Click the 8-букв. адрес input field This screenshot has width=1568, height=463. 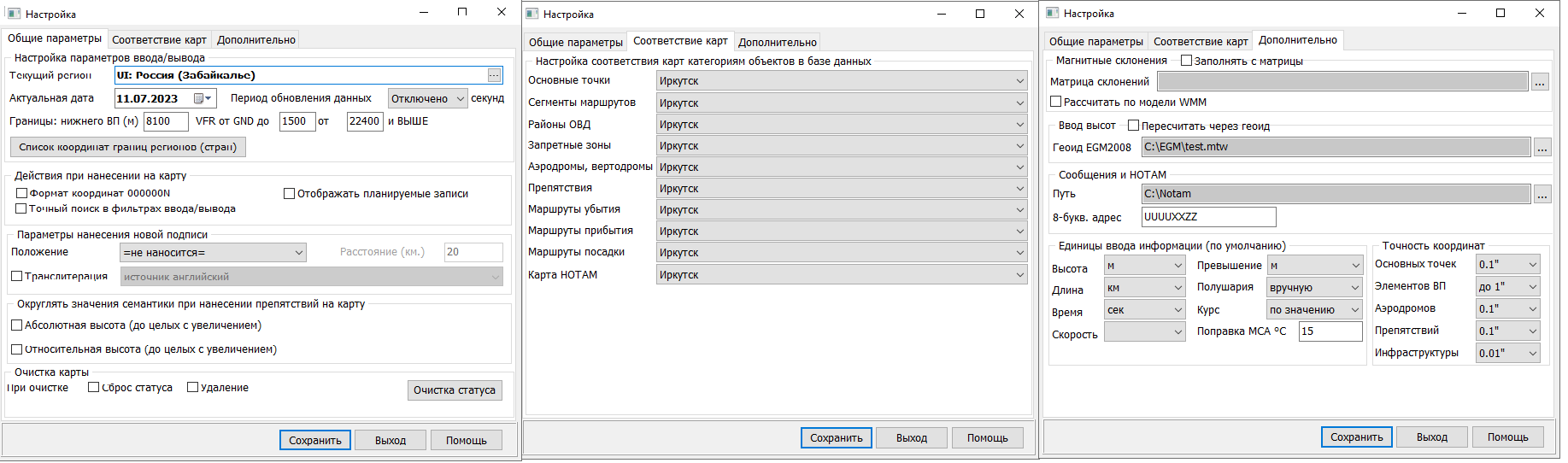[x=1208, y=217]
